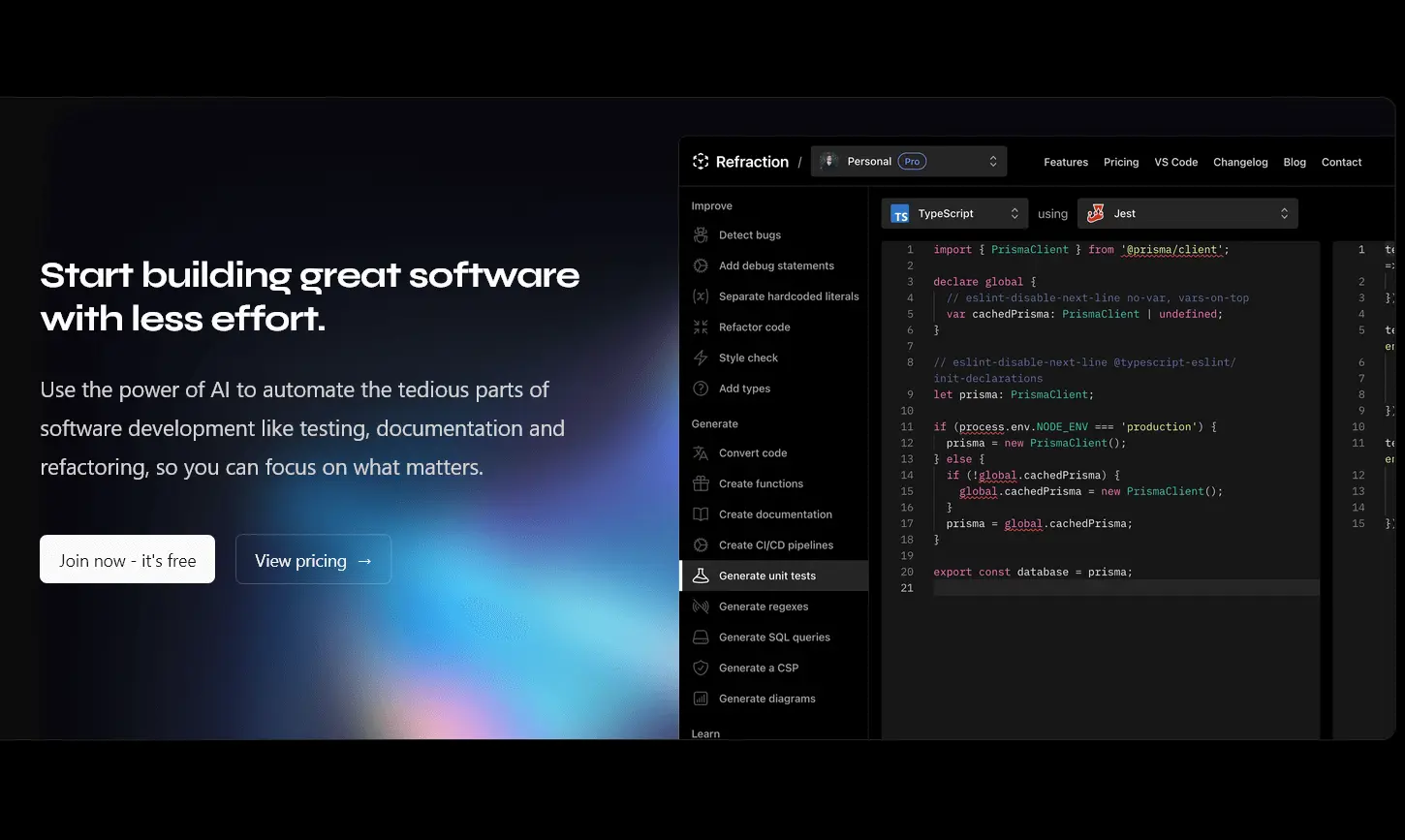Click the View pricing button
Screen dimensions: 1405x840
point(313,559)
